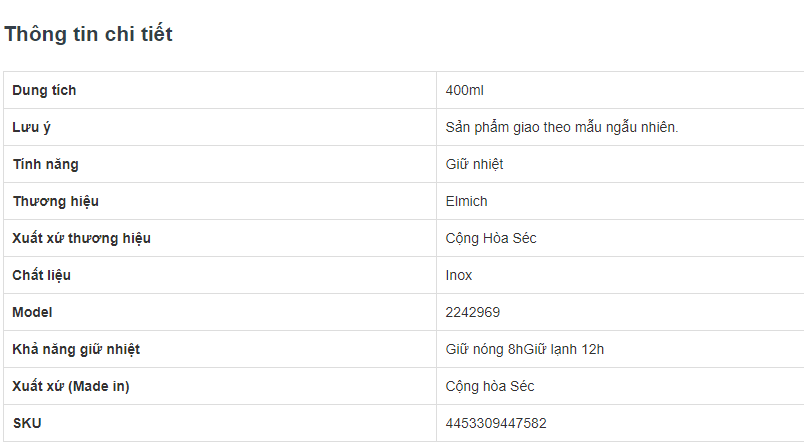Click "Giữ nóng 8hGiữ lạnh 12h" value
The height and width of the screenshot is (444, 804).
click(x=525, y=350)
